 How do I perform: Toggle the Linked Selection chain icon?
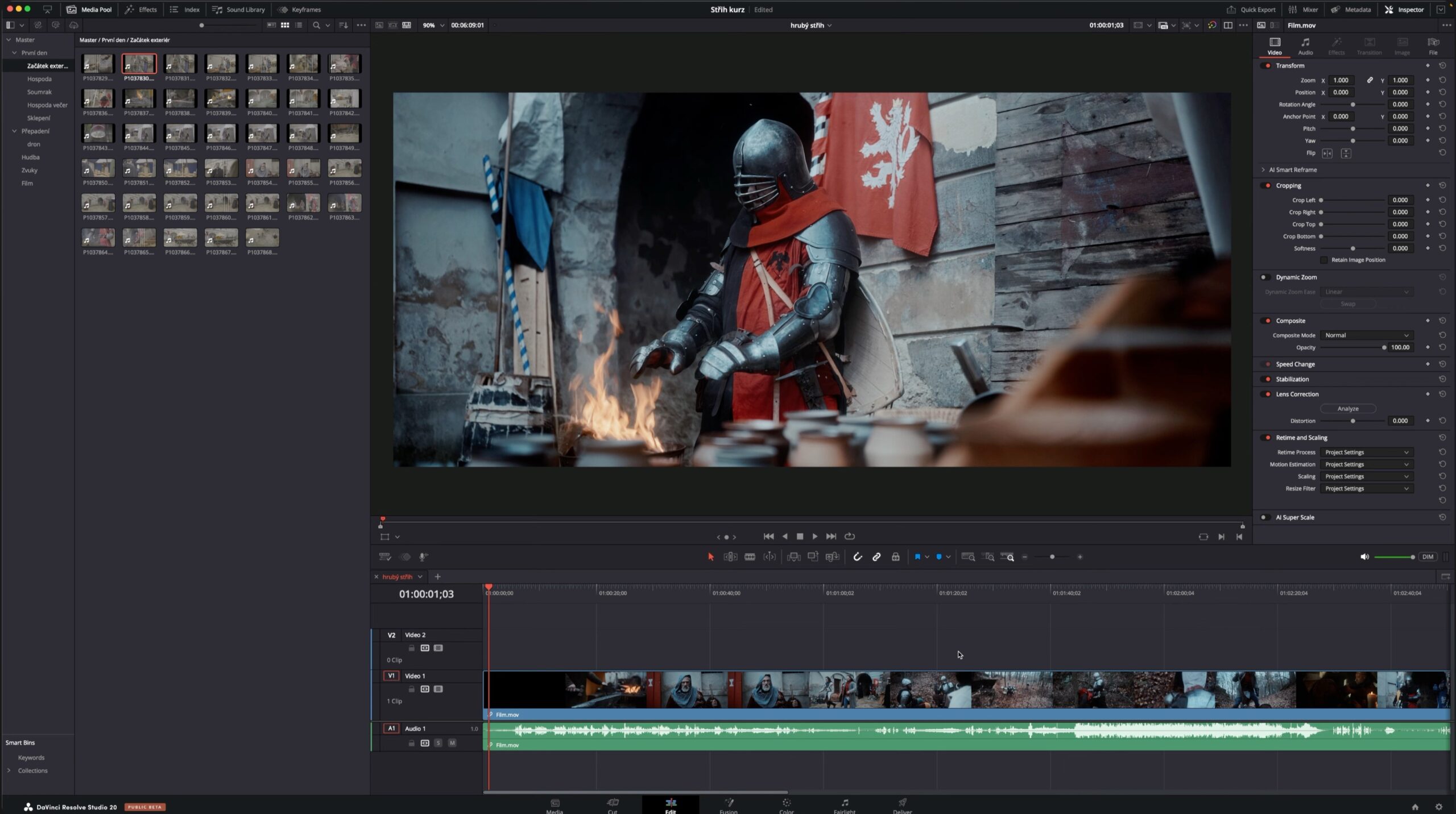tap(876, 557)
